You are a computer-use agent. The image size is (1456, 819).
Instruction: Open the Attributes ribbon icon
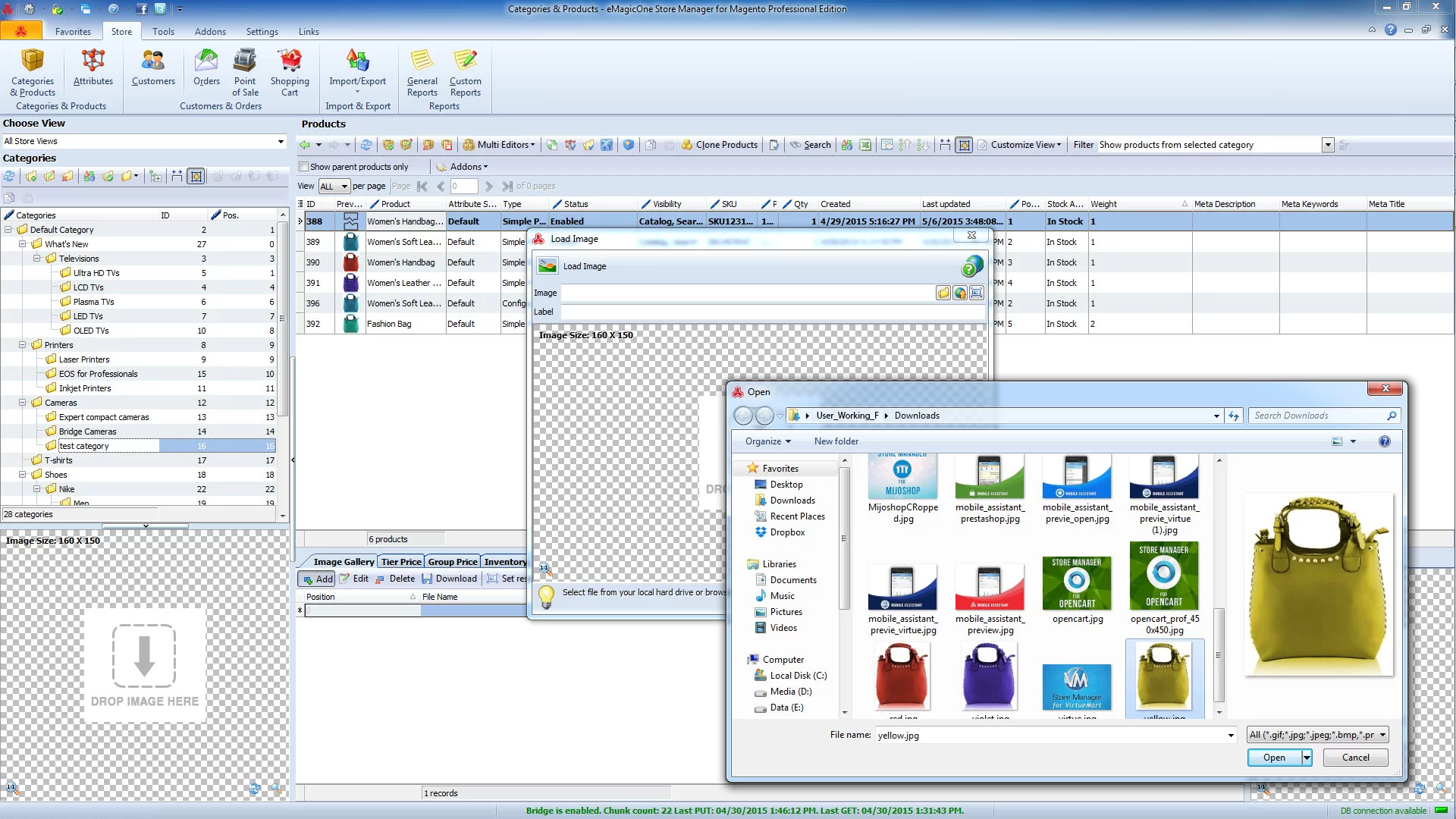tap(93, 67)
